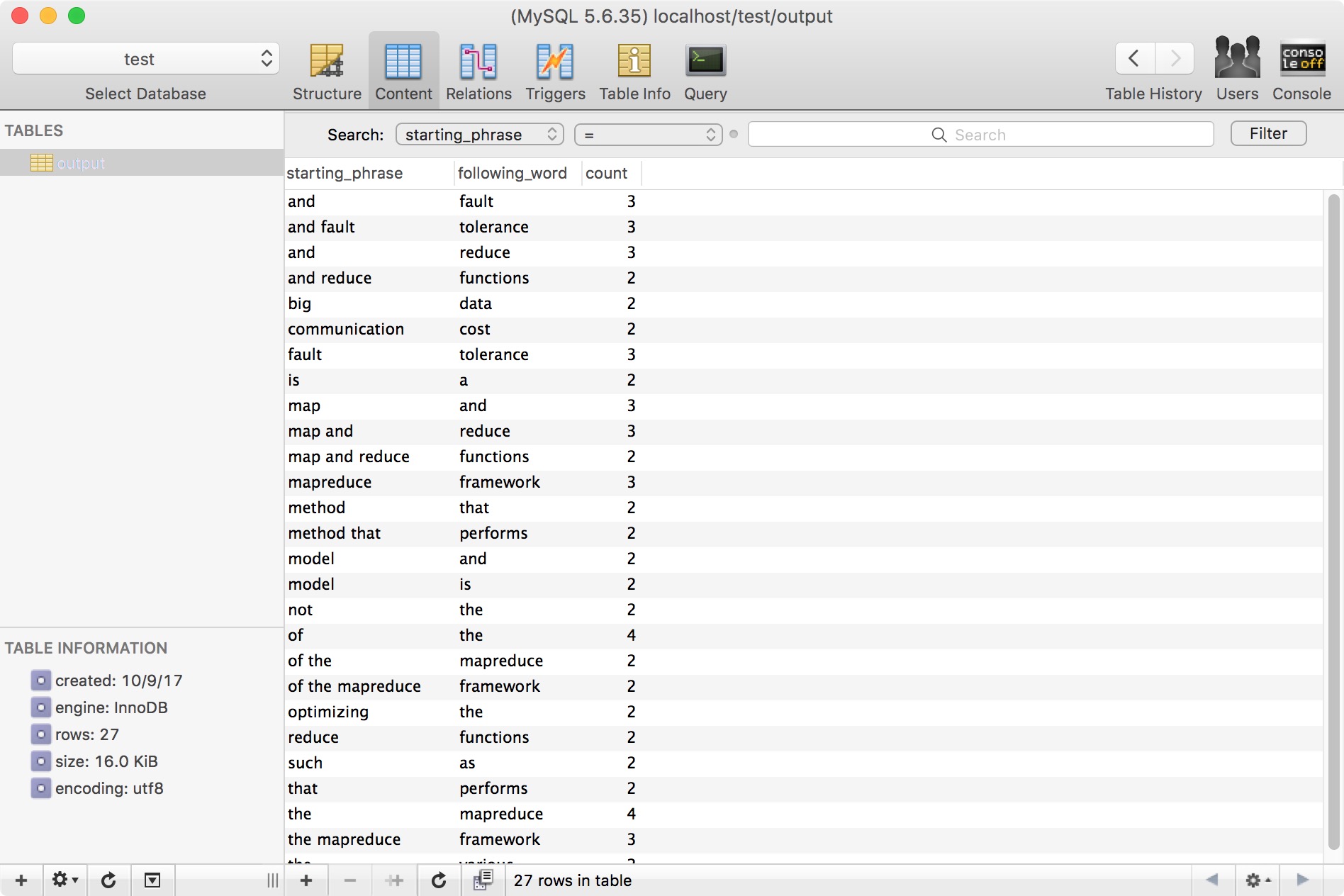This screenshot has height=896, width=1344.
Task: Open the table actions gear menu
Action: (65, 880)
